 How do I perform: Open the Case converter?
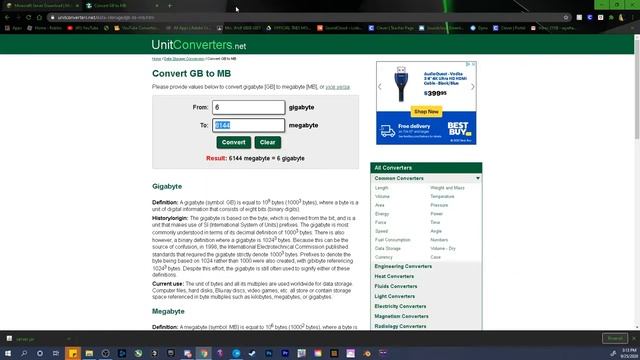pyautogui.click(x=436, y=257)
